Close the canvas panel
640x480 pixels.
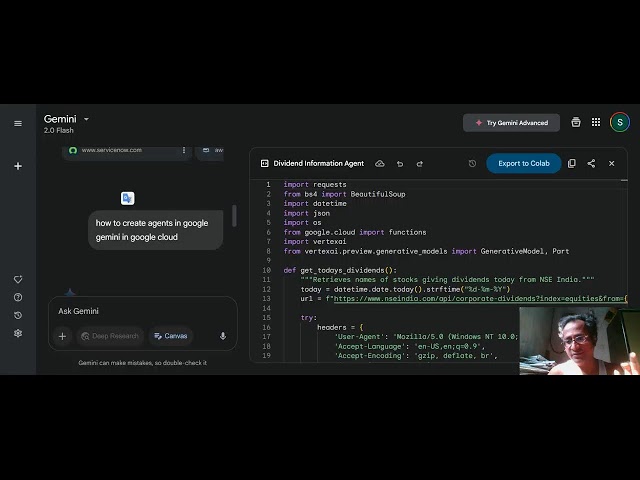point(611,163)
